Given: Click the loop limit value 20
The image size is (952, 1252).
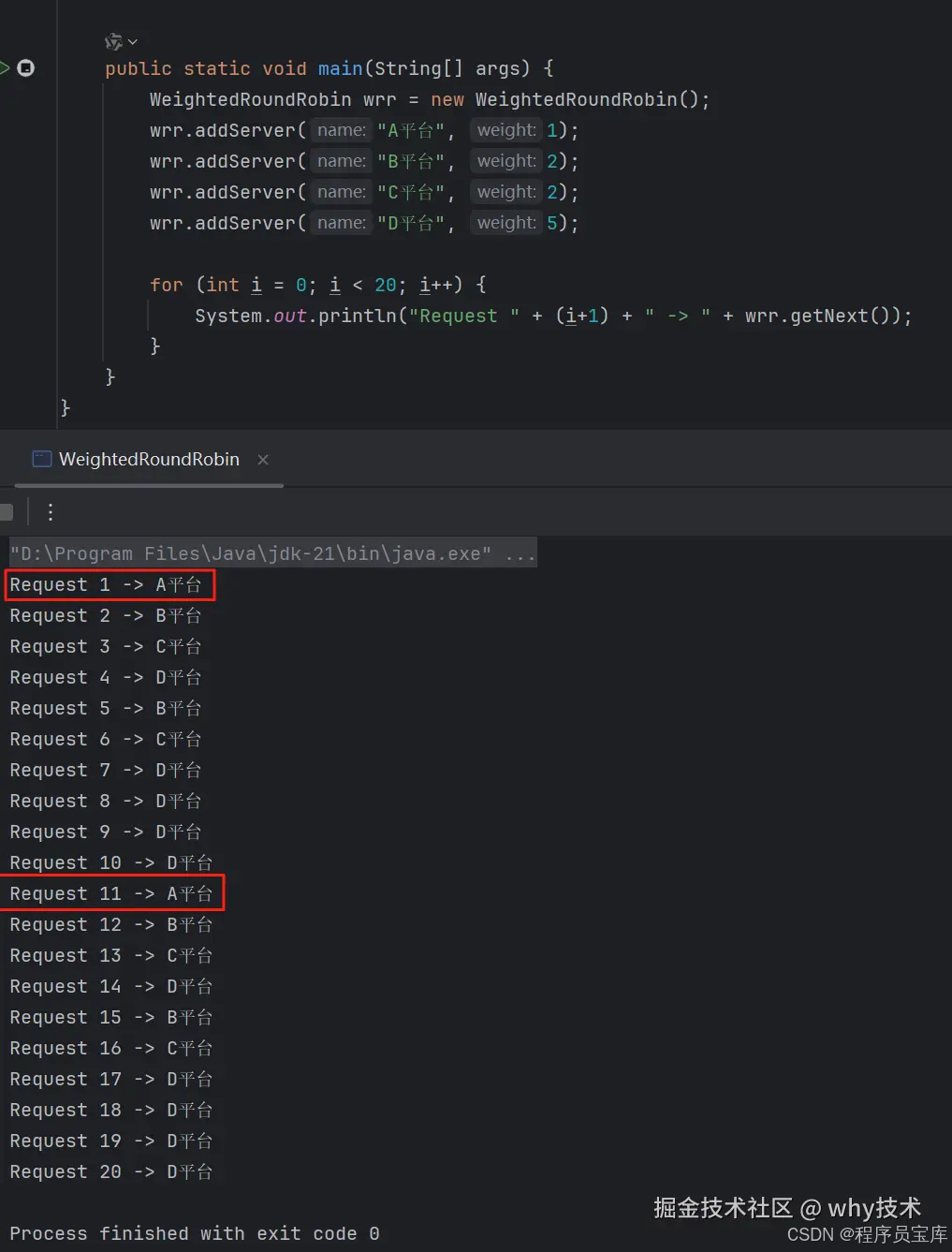Looking at the screenshot, I should (386, 285).
